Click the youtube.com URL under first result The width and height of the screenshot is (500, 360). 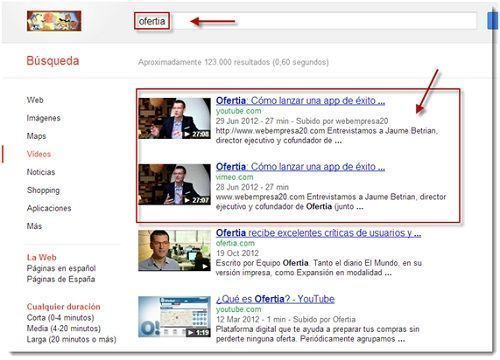pyautogui.click(x=238, y=111)
